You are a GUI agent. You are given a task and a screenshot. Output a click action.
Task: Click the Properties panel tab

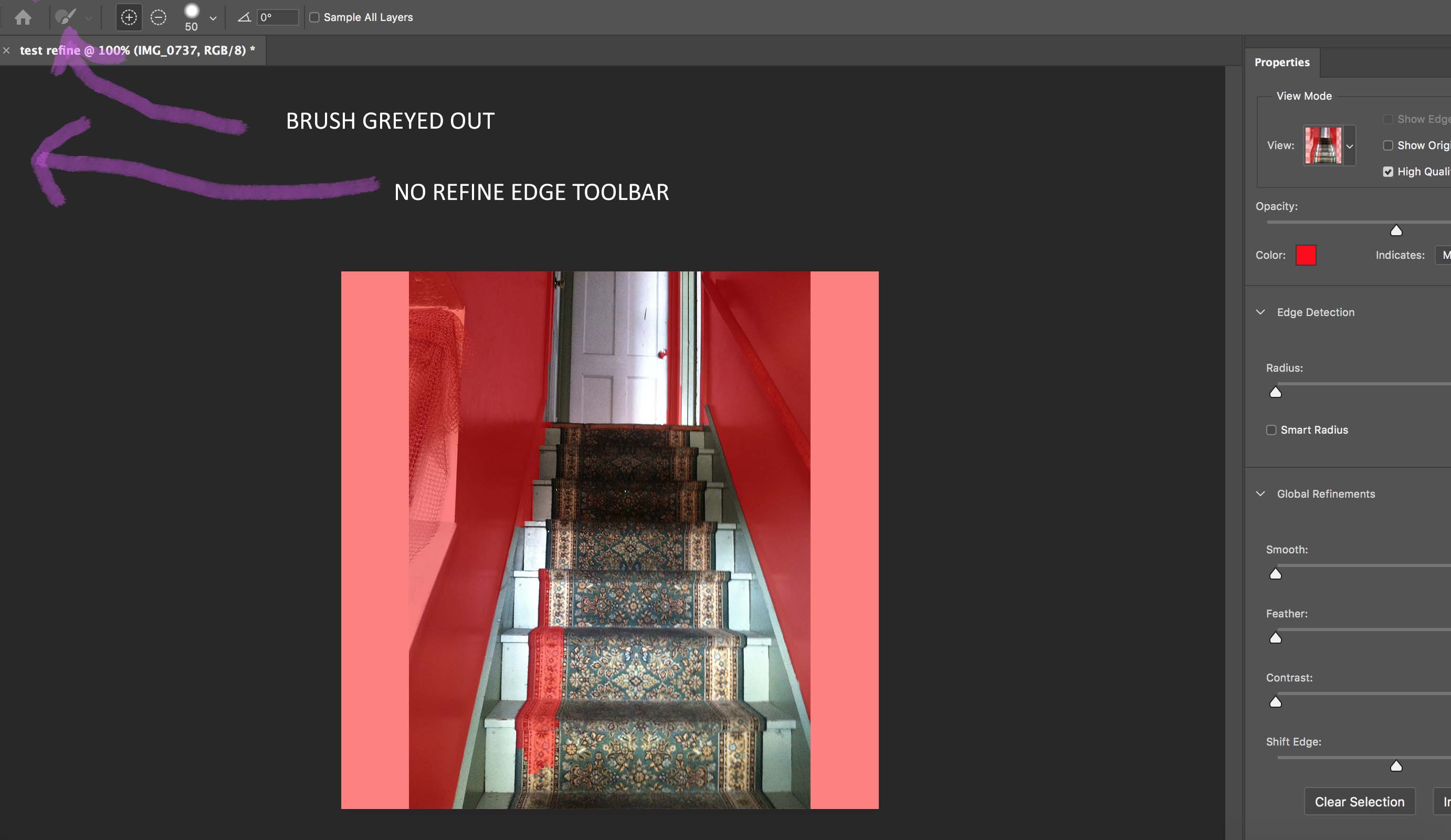(x=1282, y=62)
